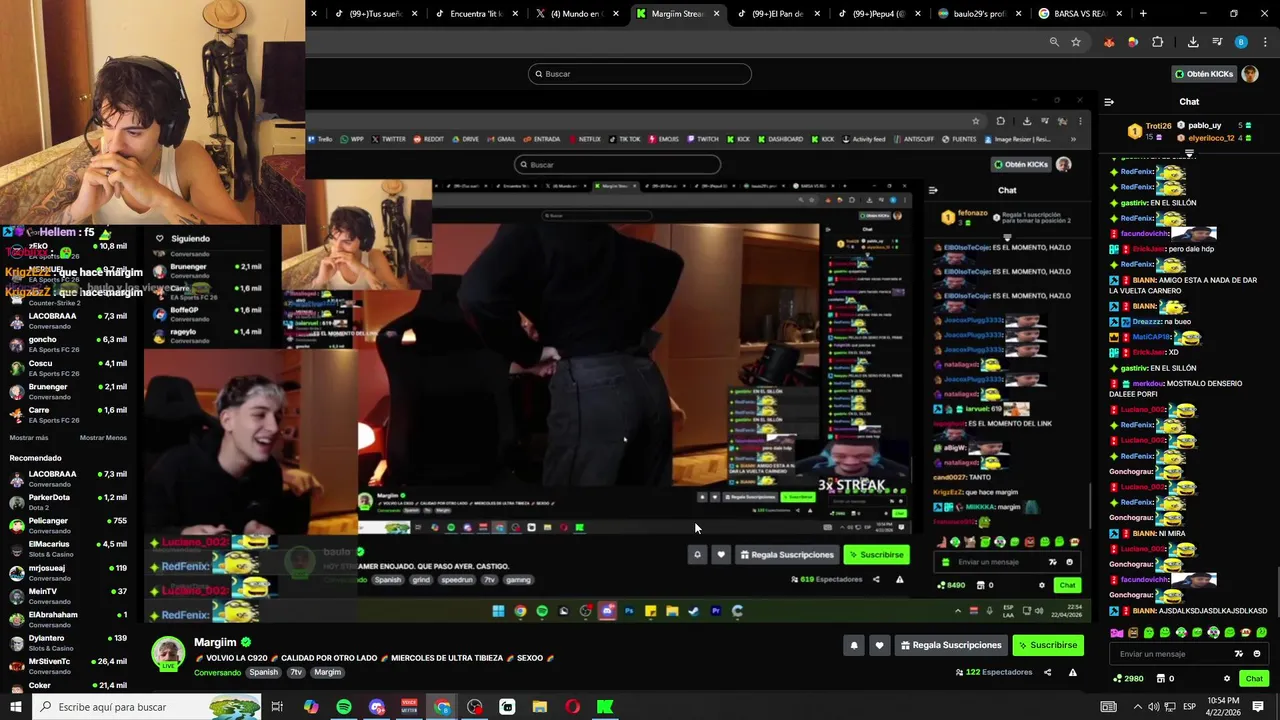Screen dimensions: 1280x720
Task: Open the Chrome three-dot menu
Action: point(1265,42)
